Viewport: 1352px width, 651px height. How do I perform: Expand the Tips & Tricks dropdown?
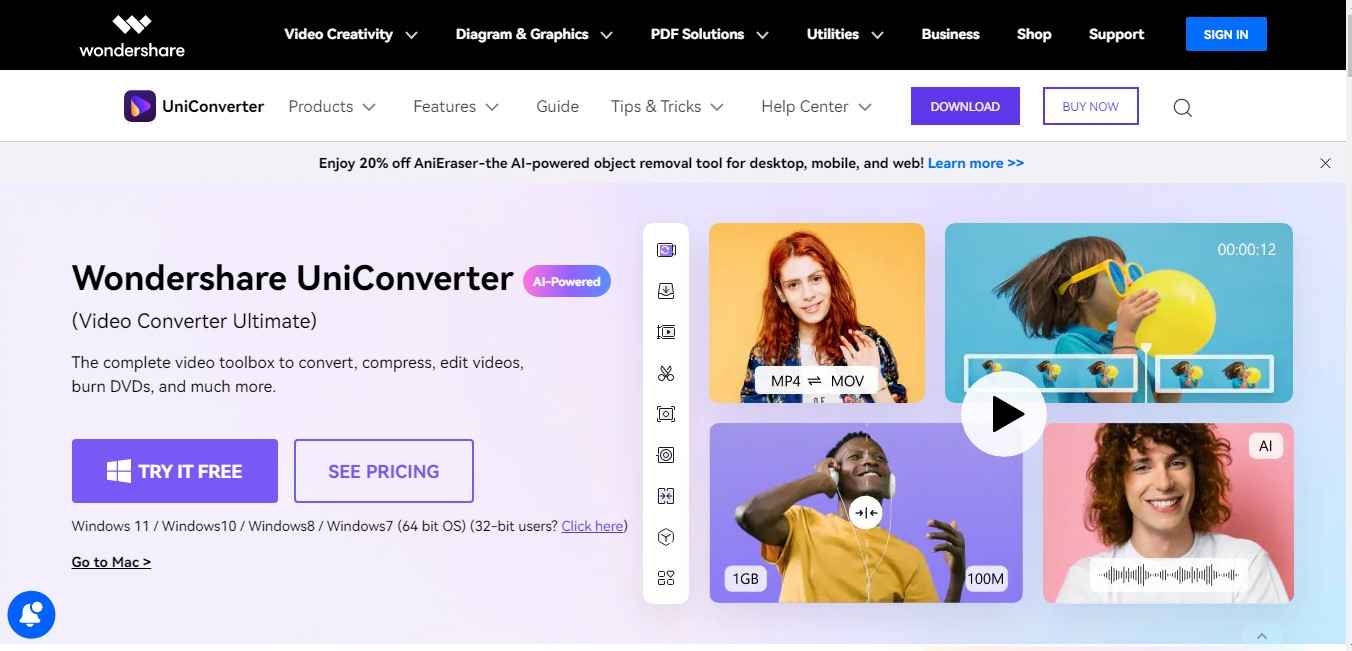pos(667,106)
